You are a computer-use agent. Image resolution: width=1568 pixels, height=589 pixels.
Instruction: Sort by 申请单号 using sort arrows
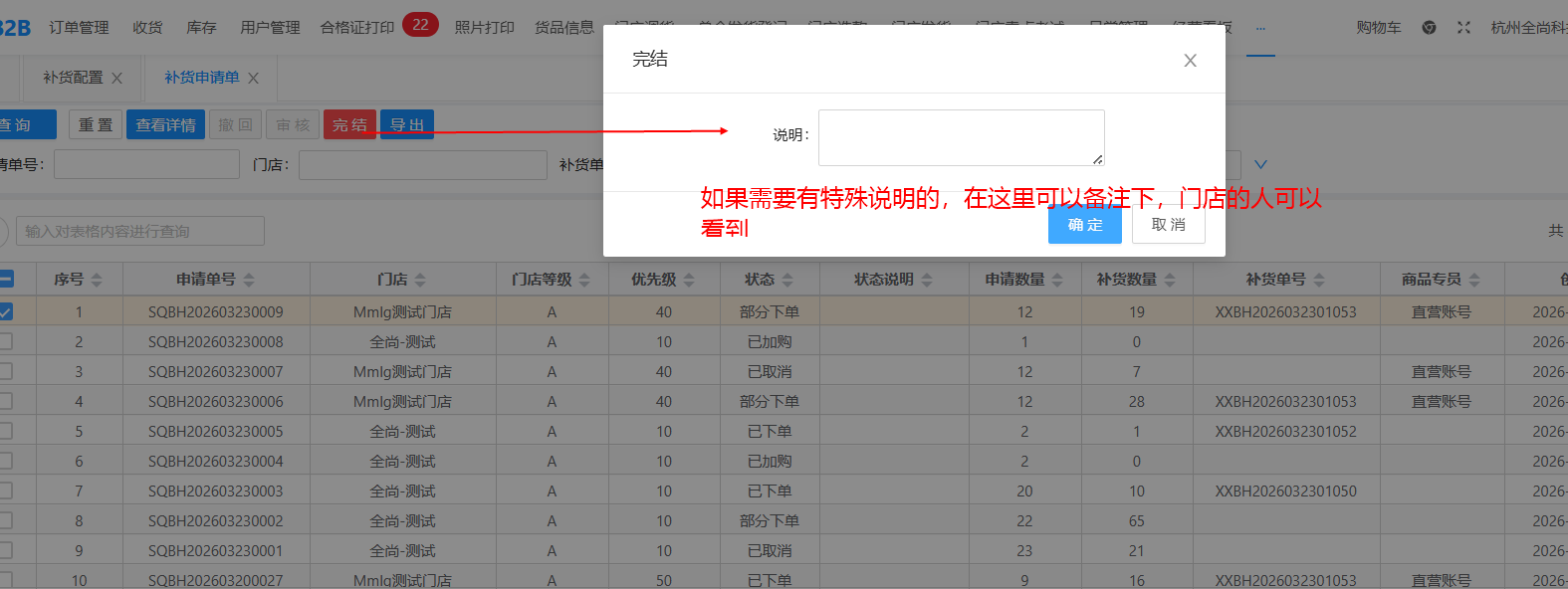pos(249,281)
